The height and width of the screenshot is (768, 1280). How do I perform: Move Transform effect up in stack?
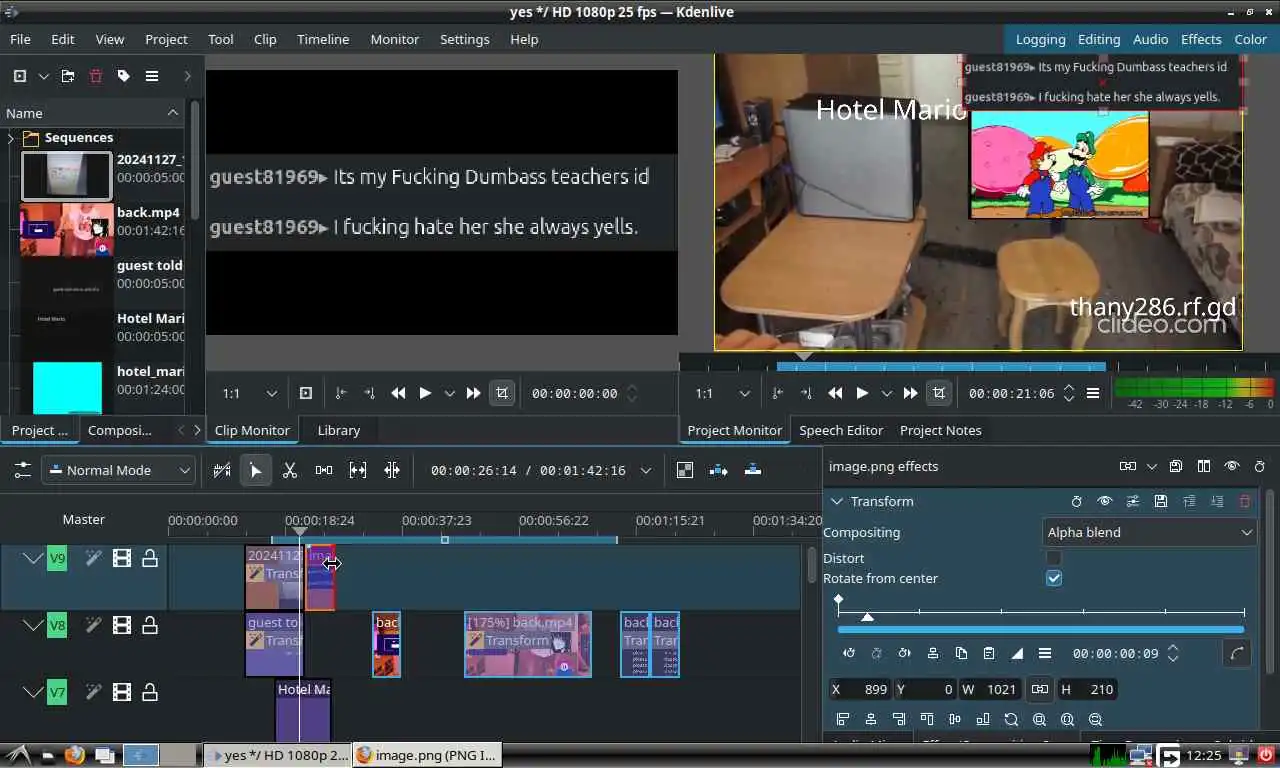coord(1189,501)
